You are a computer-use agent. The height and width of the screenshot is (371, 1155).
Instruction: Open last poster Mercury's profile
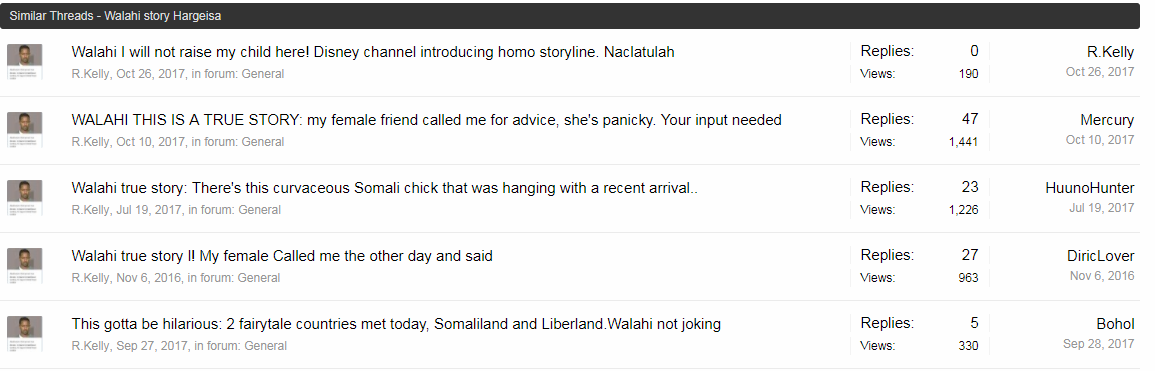[x=1107, y=120]
